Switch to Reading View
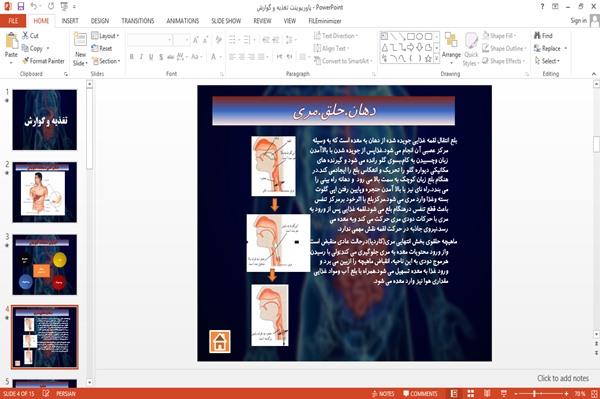The width and height of the screenshot is (600, 399). [x=487, y=394]
